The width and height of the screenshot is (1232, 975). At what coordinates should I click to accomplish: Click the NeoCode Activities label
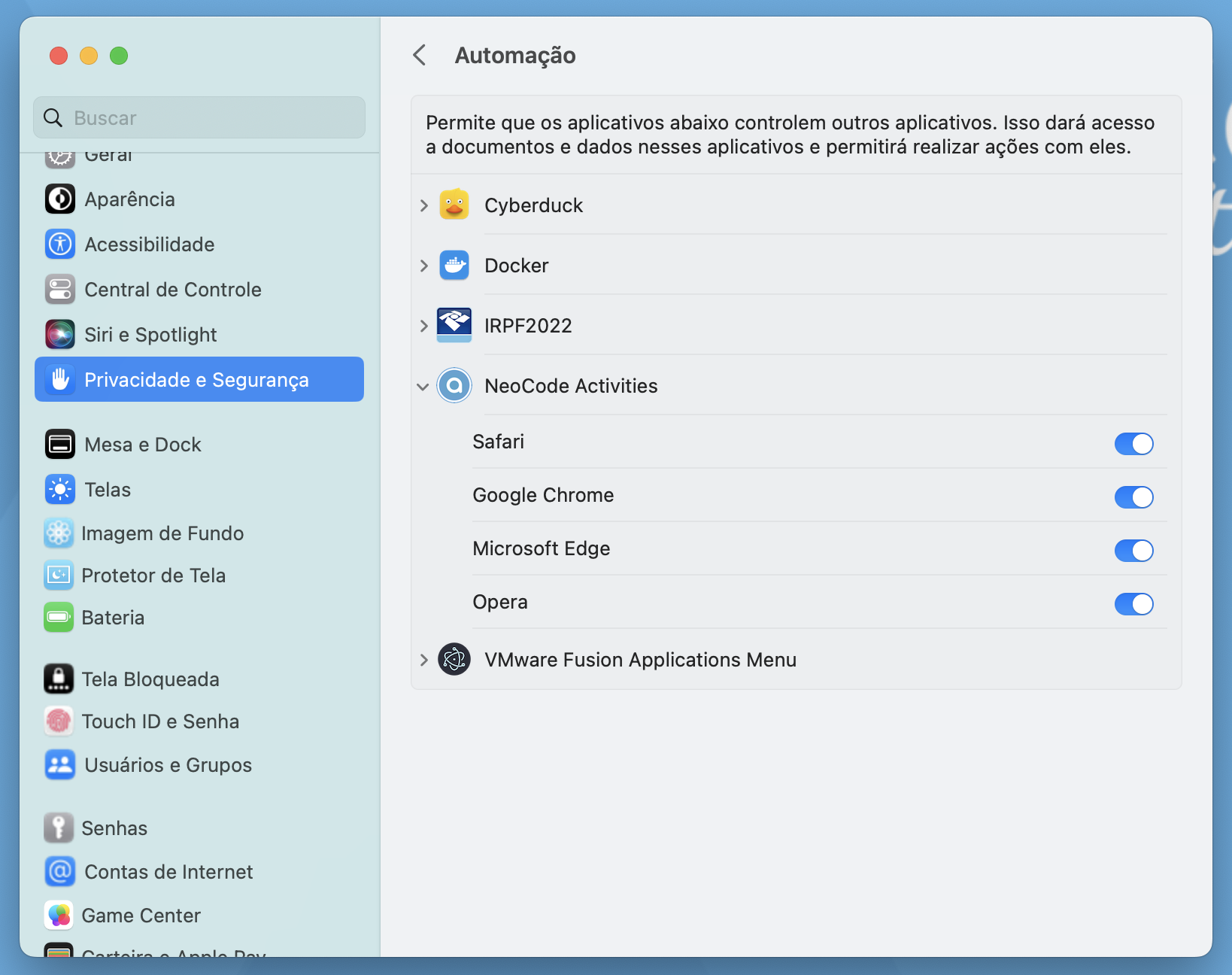pos(571,386)
